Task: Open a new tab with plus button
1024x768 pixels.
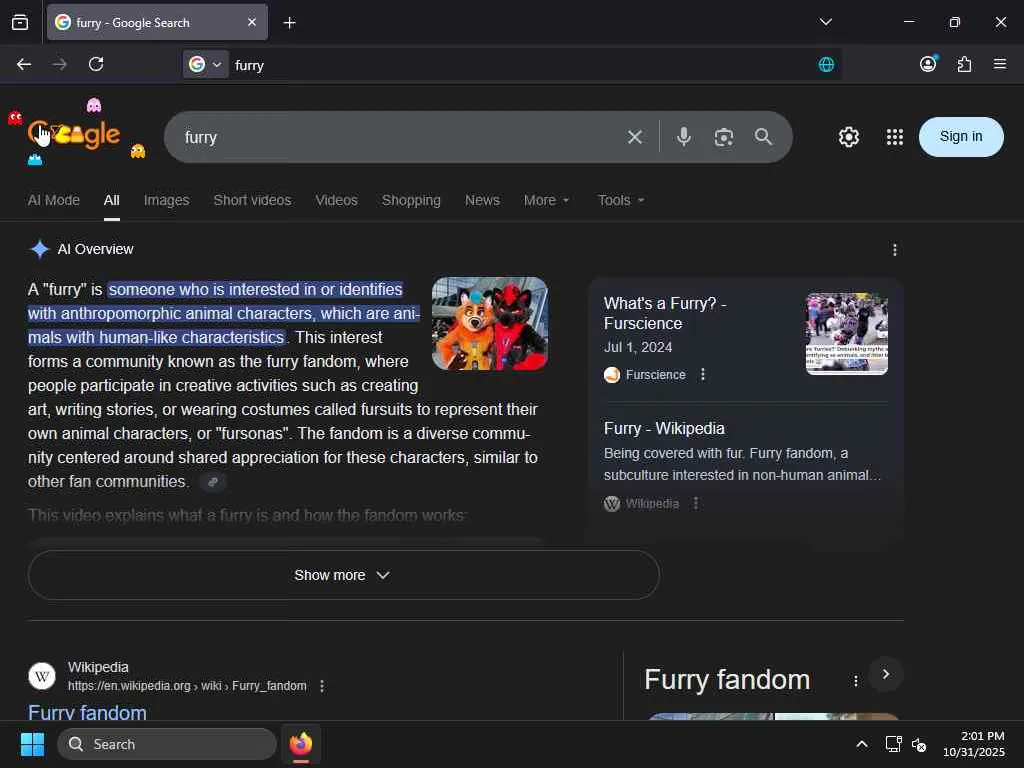Action: tap(289, 23)
